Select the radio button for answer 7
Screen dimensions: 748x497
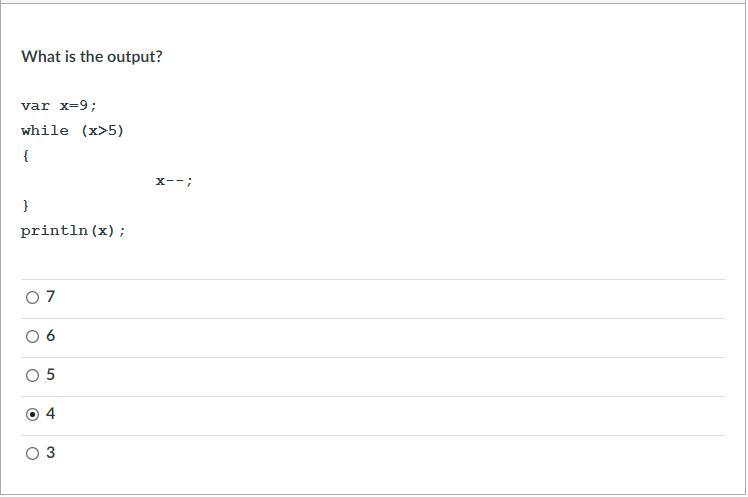tap(32, 297)
